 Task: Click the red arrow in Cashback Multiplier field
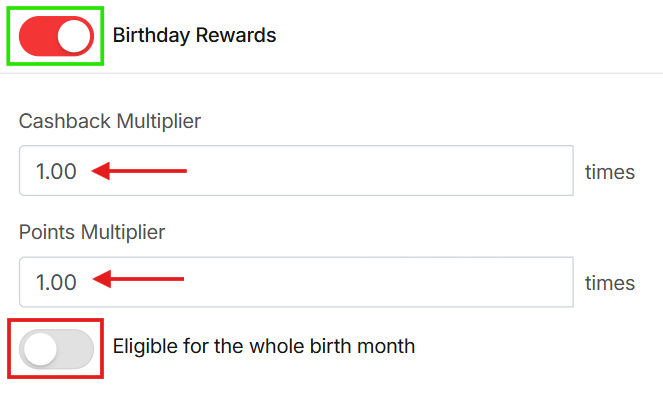coord(140,171)
